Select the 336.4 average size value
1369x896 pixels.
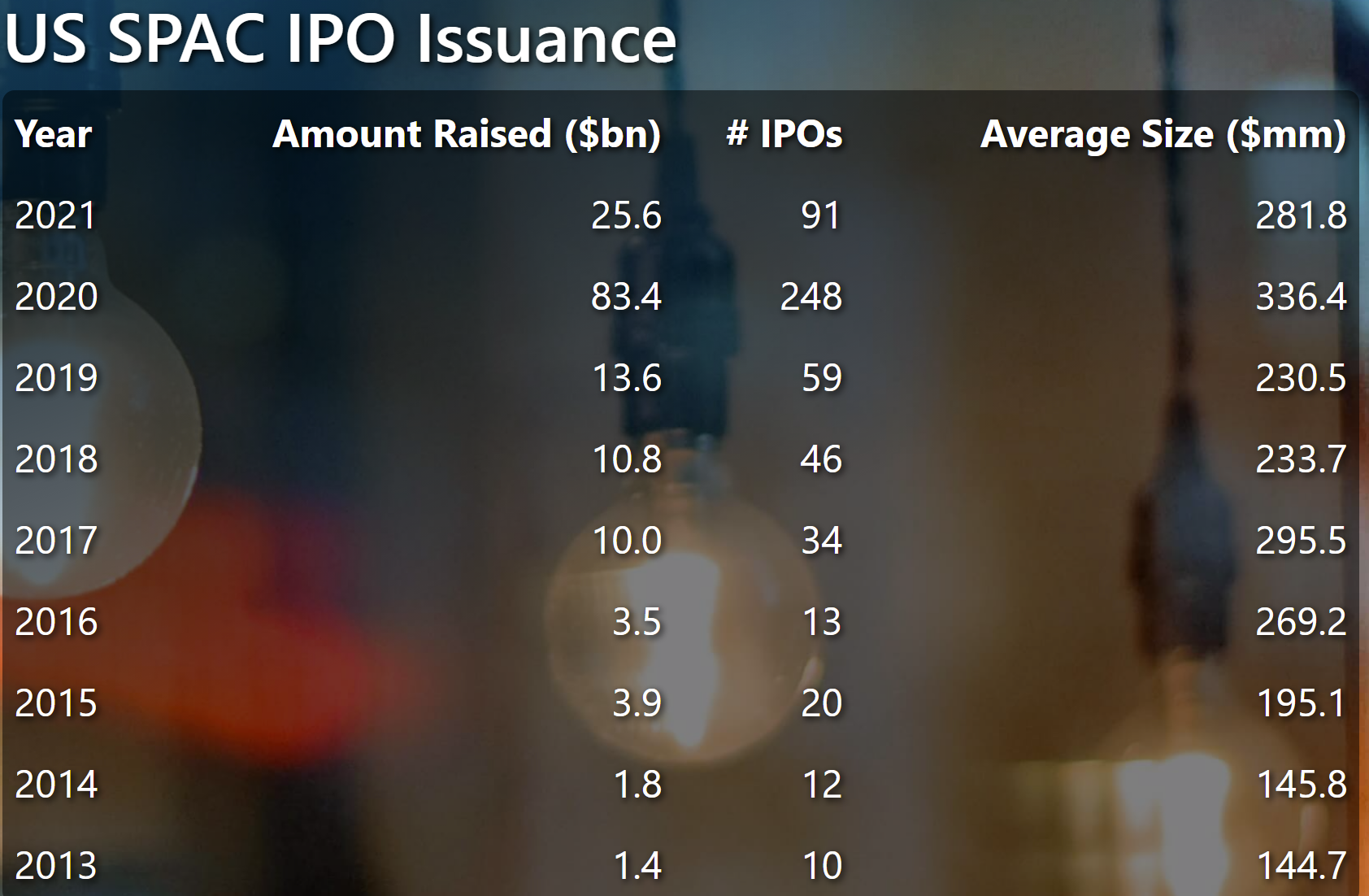pos(1301,297)
